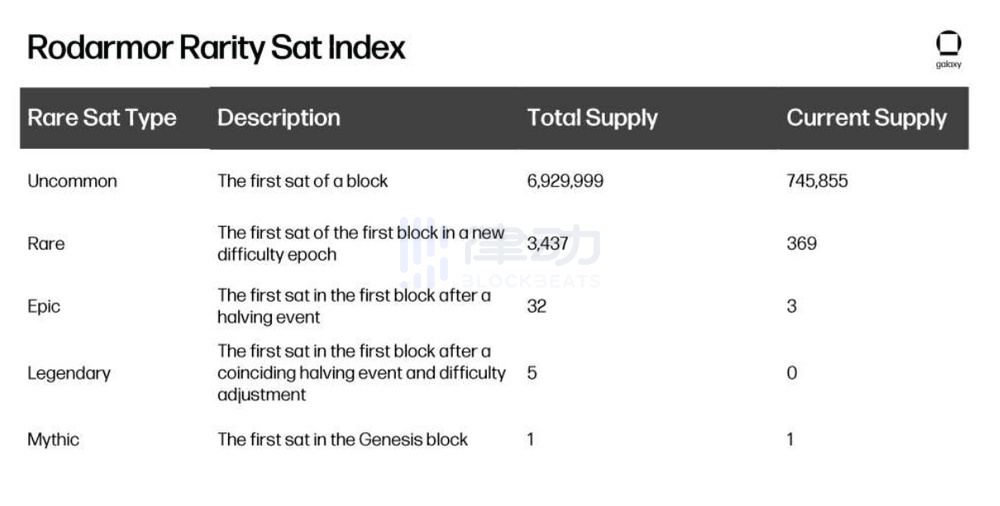Select the Uncommon row label
Image resolution: width=1000 pixels, height=506 pixels.
point(72,181)
